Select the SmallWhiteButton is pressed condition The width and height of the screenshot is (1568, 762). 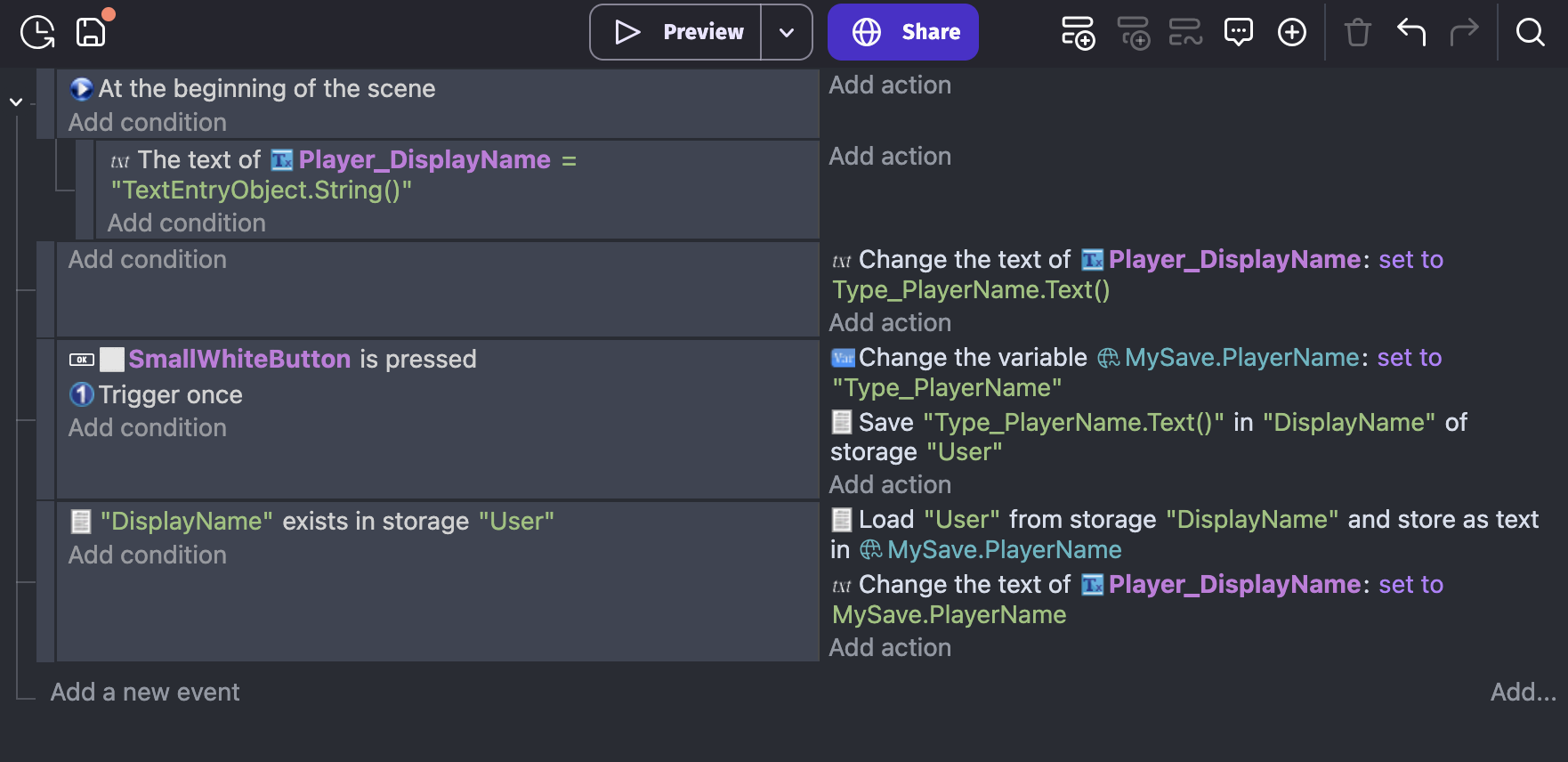(301, 359)
